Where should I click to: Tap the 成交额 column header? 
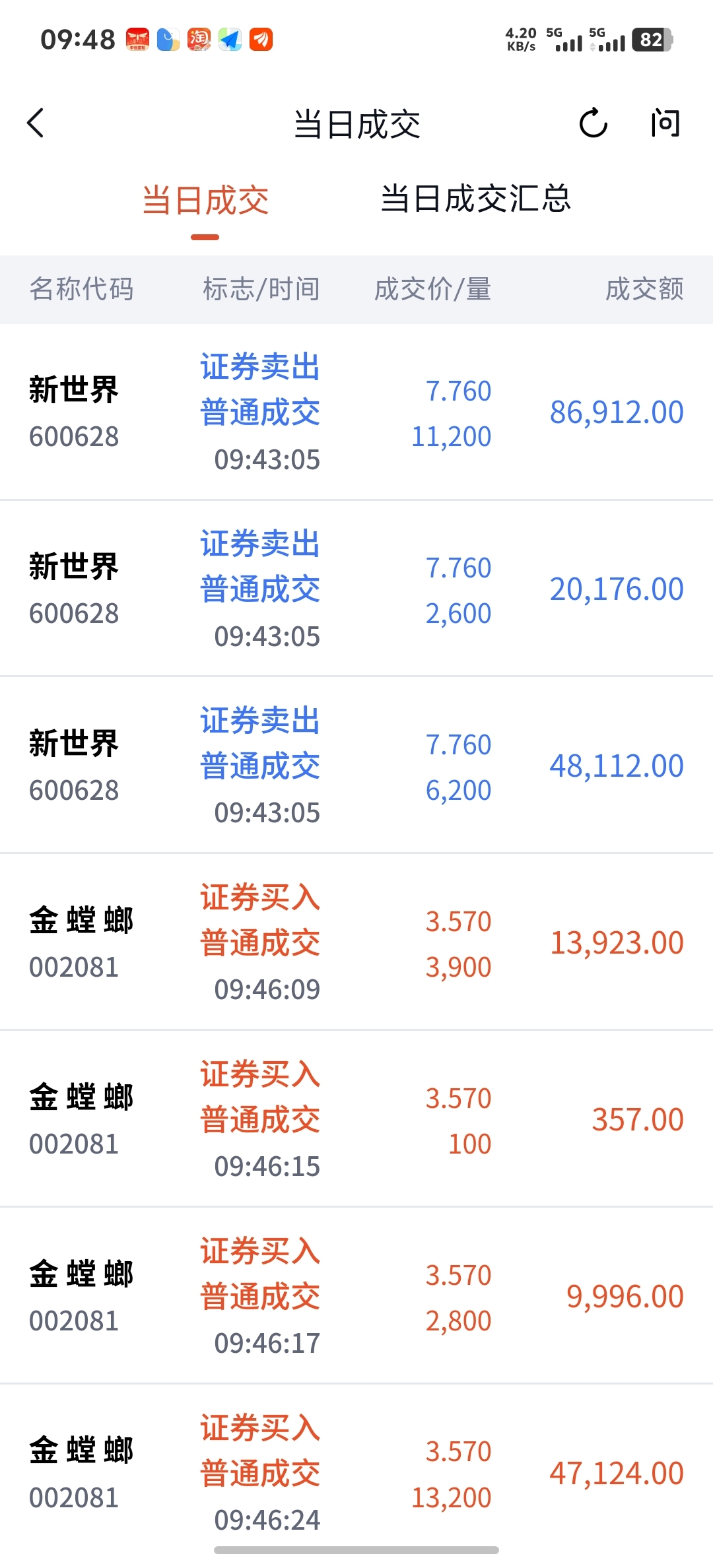pos(644,289)
